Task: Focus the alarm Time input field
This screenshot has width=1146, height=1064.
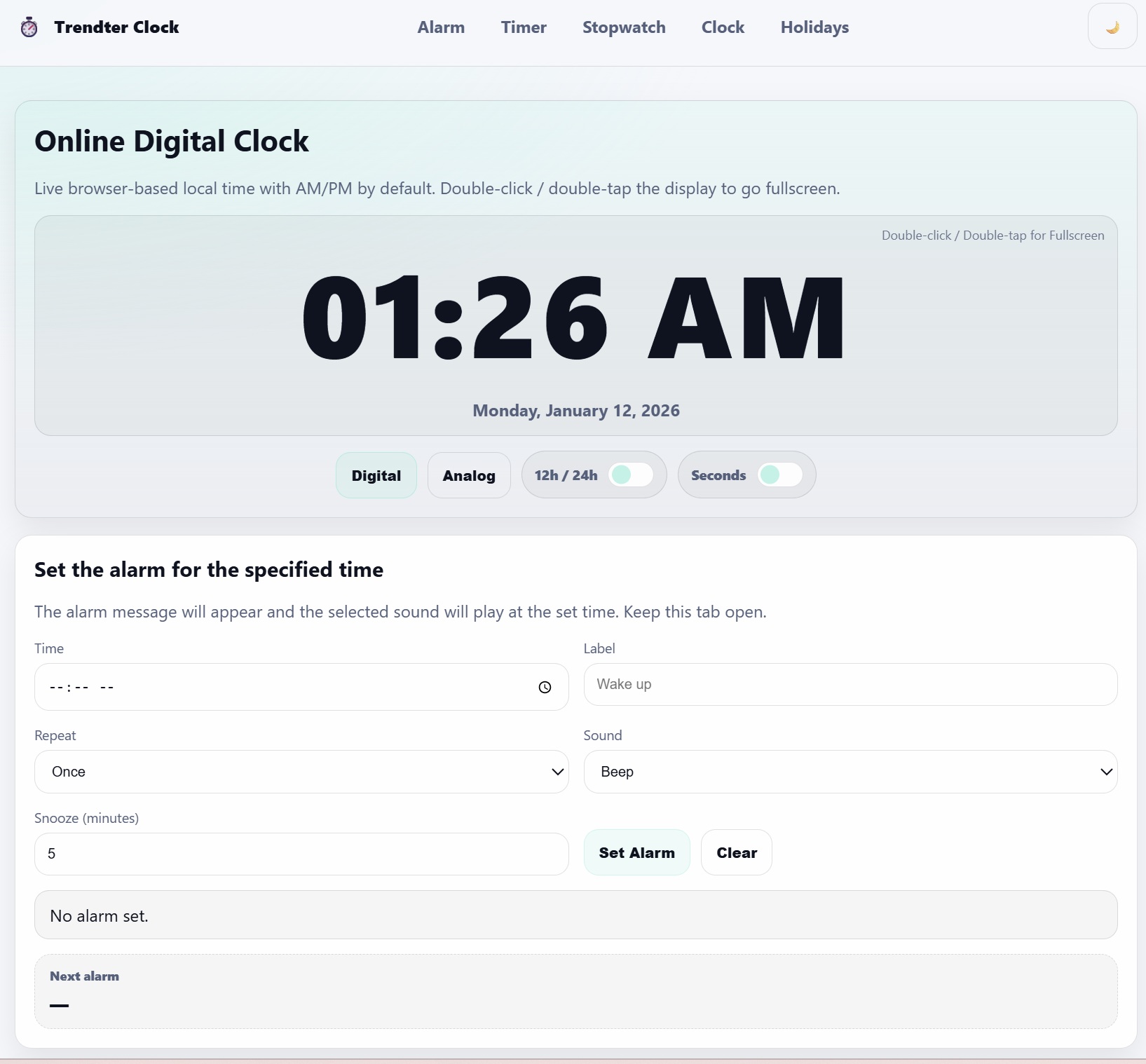Action: [280, 687]
